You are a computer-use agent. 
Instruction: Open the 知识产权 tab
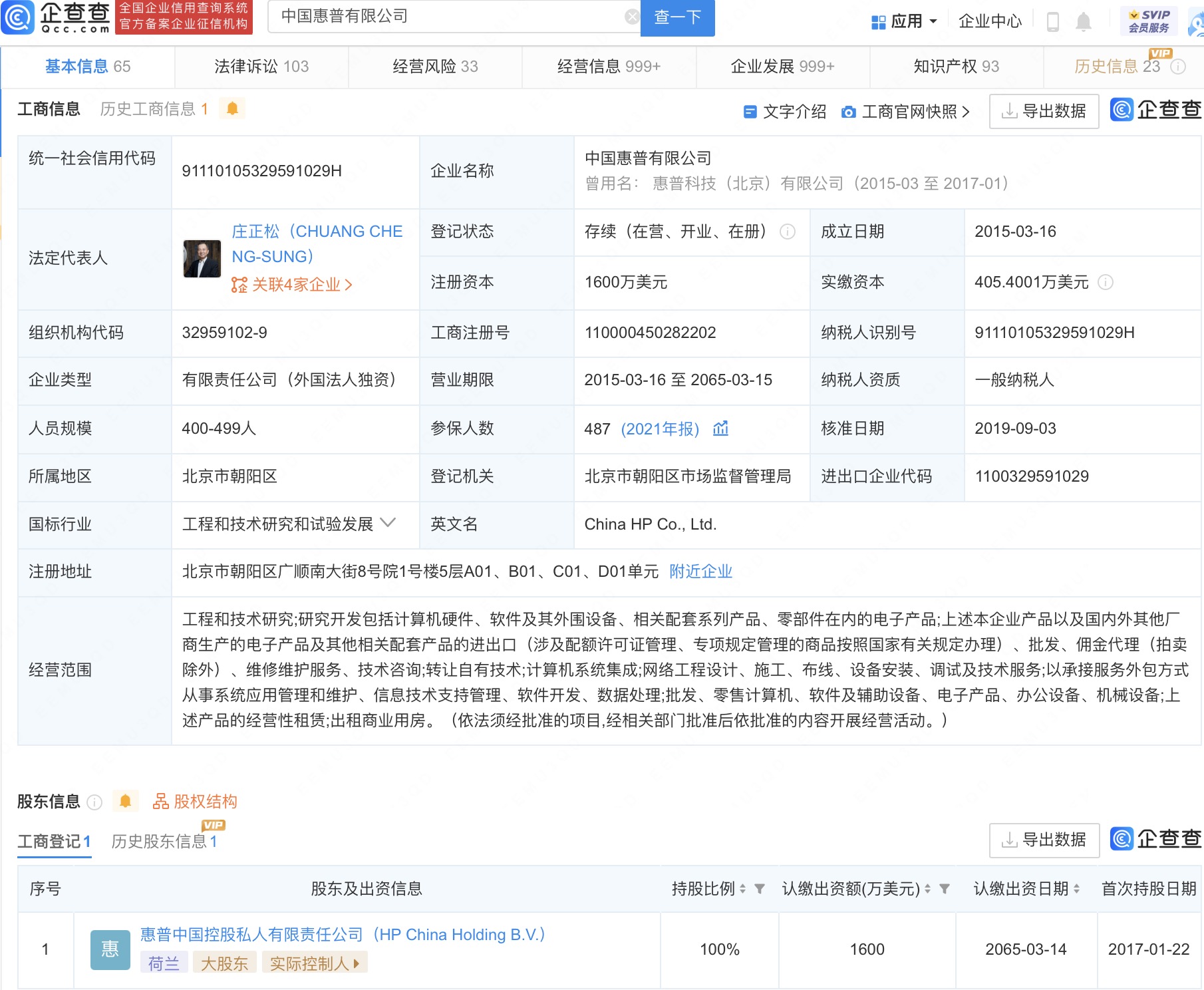pyautogui.click(x=956, y=67)
